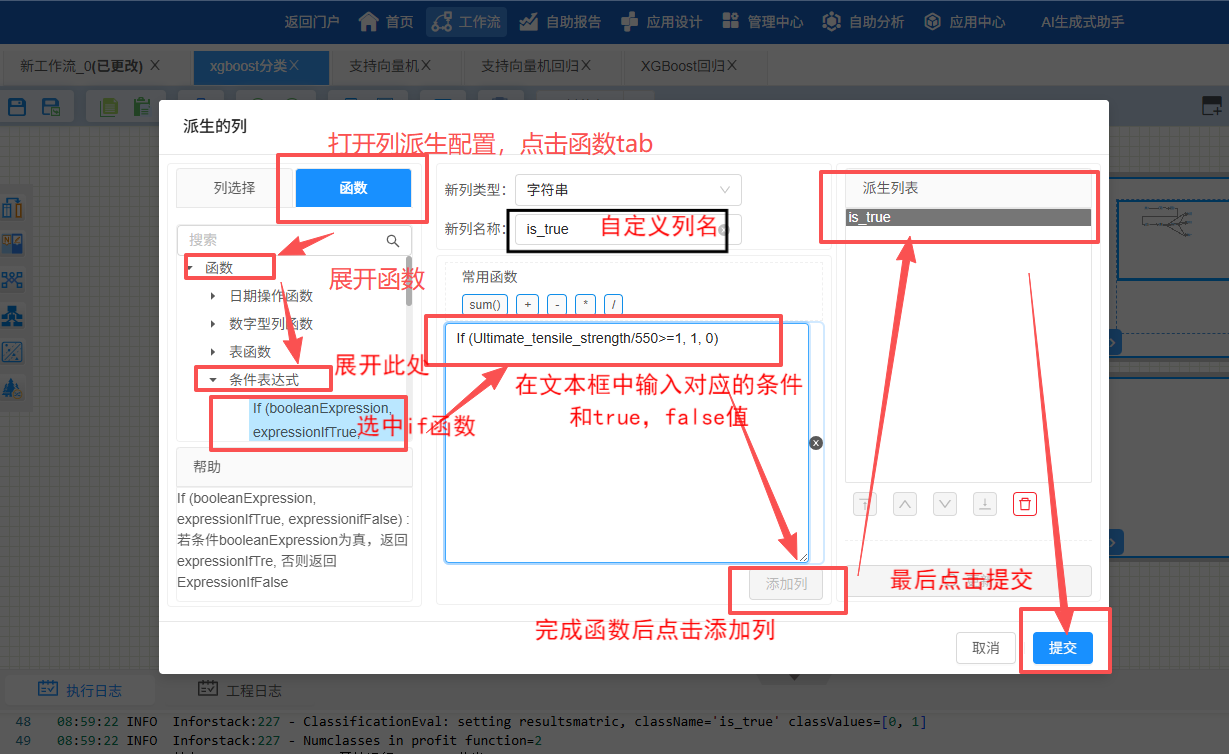保存工作流：点击左上角保存图标

16,106
